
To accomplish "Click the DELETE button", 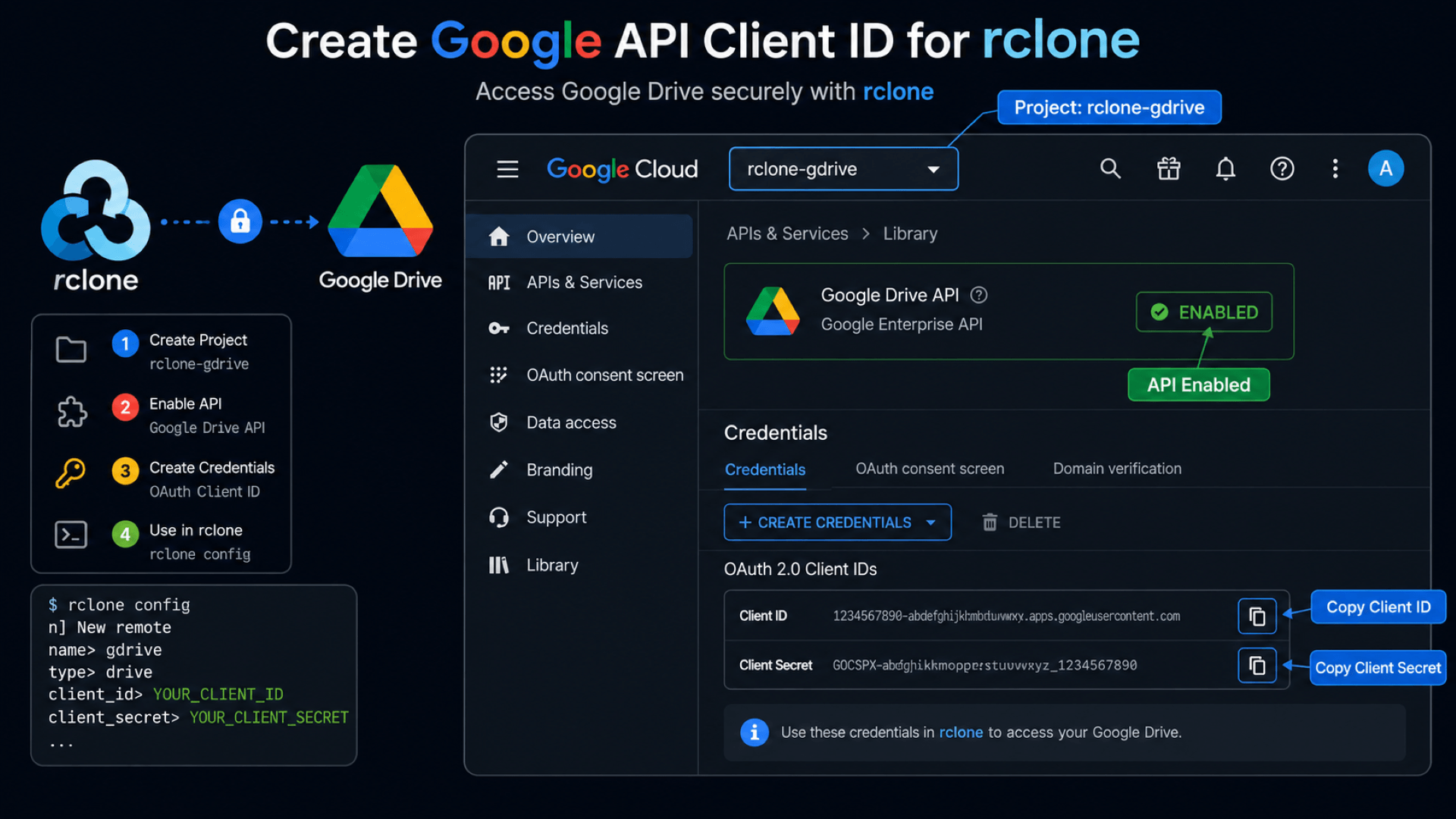I will (x=1021, y=522).
